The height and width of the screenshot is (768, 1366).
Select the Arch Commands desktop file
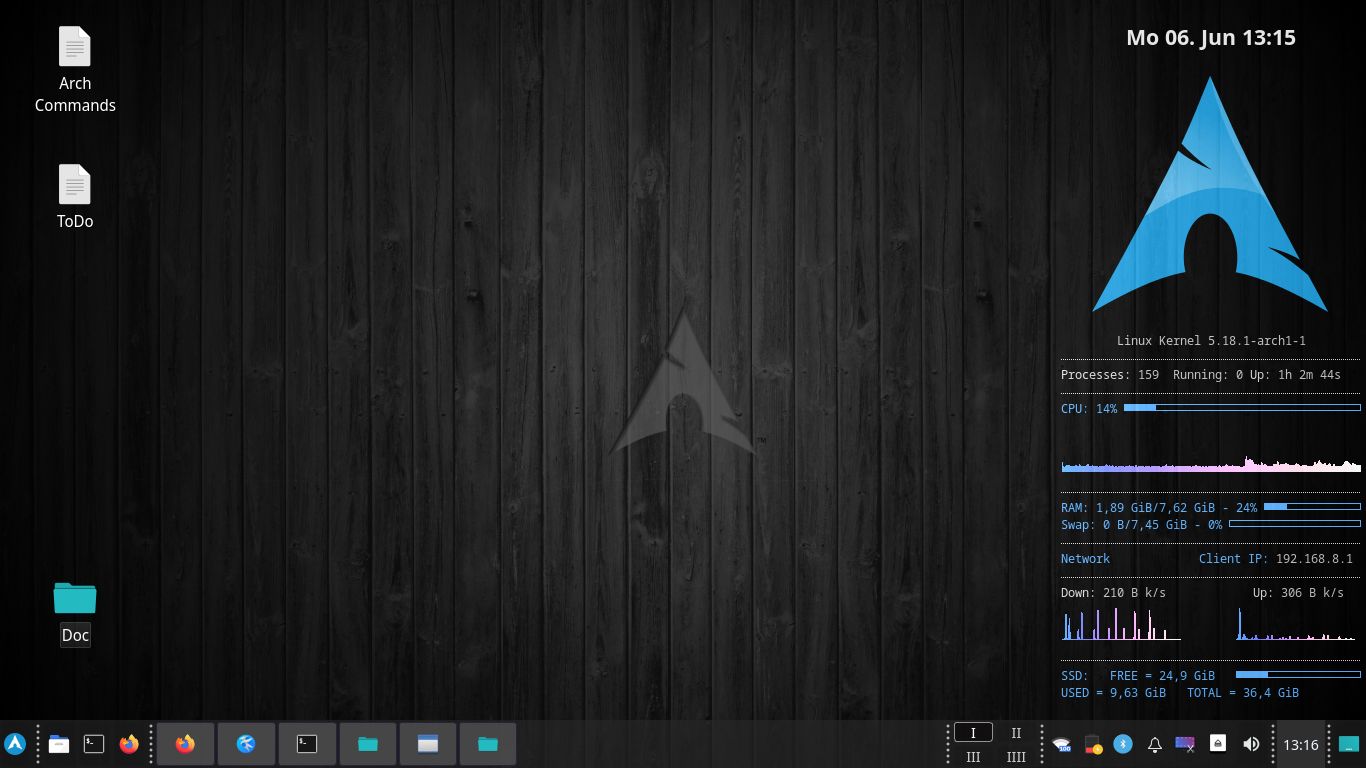click(x=75, y=70)
